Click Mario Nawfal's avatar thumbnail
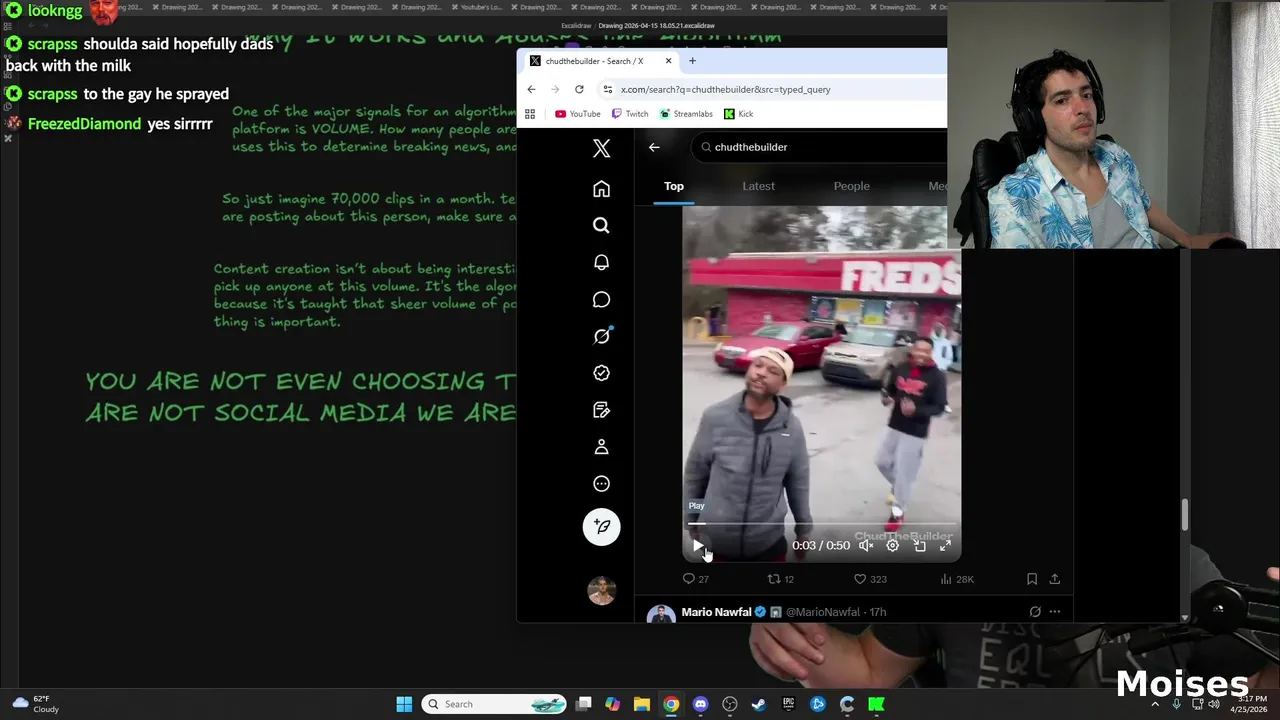The image size is (1280, 720). click(x=661, y=614)
